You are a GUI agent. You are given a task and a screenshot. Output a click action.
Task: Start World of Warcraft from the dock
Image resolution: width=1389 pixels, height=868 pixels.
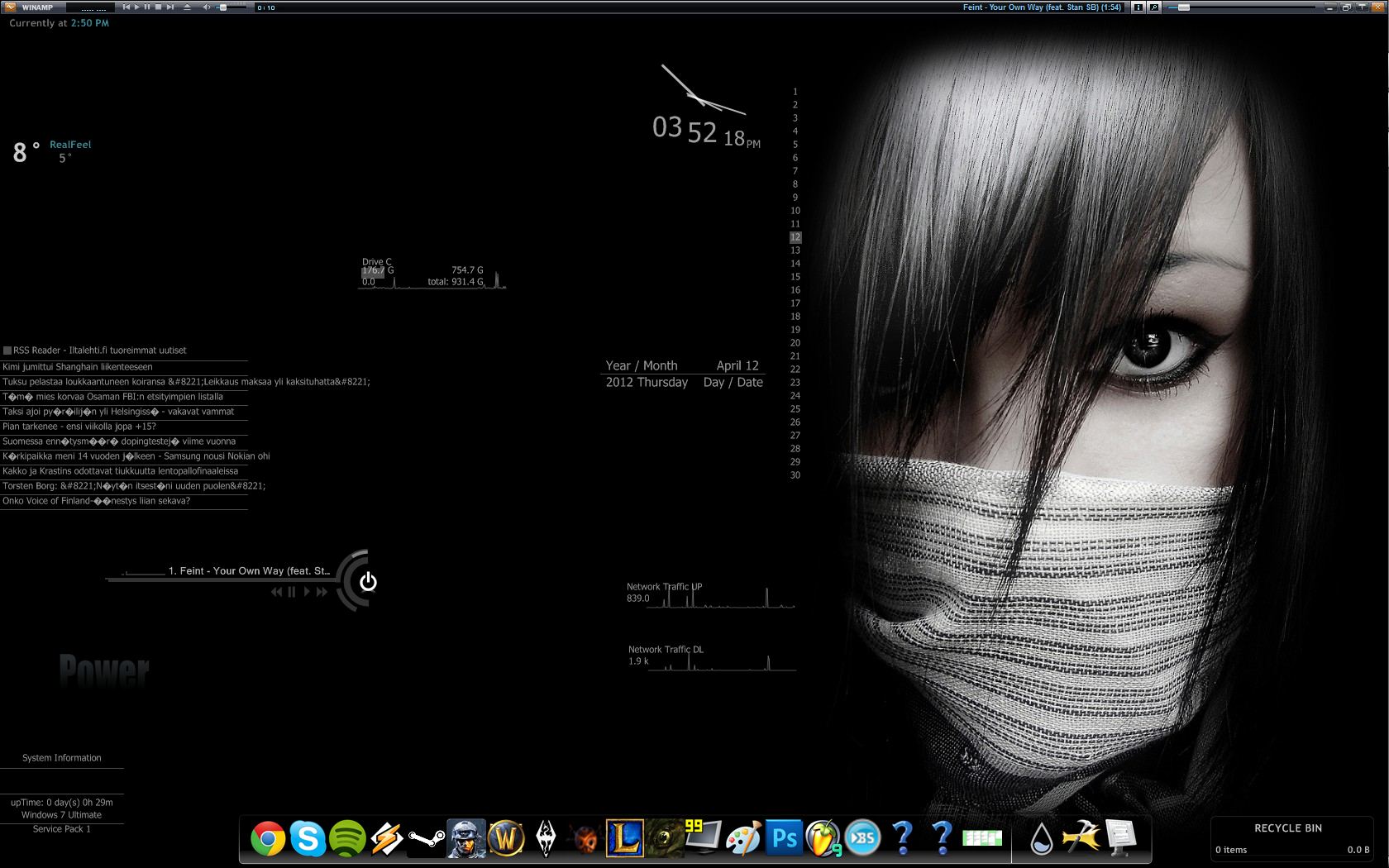[x=506, y=839]
